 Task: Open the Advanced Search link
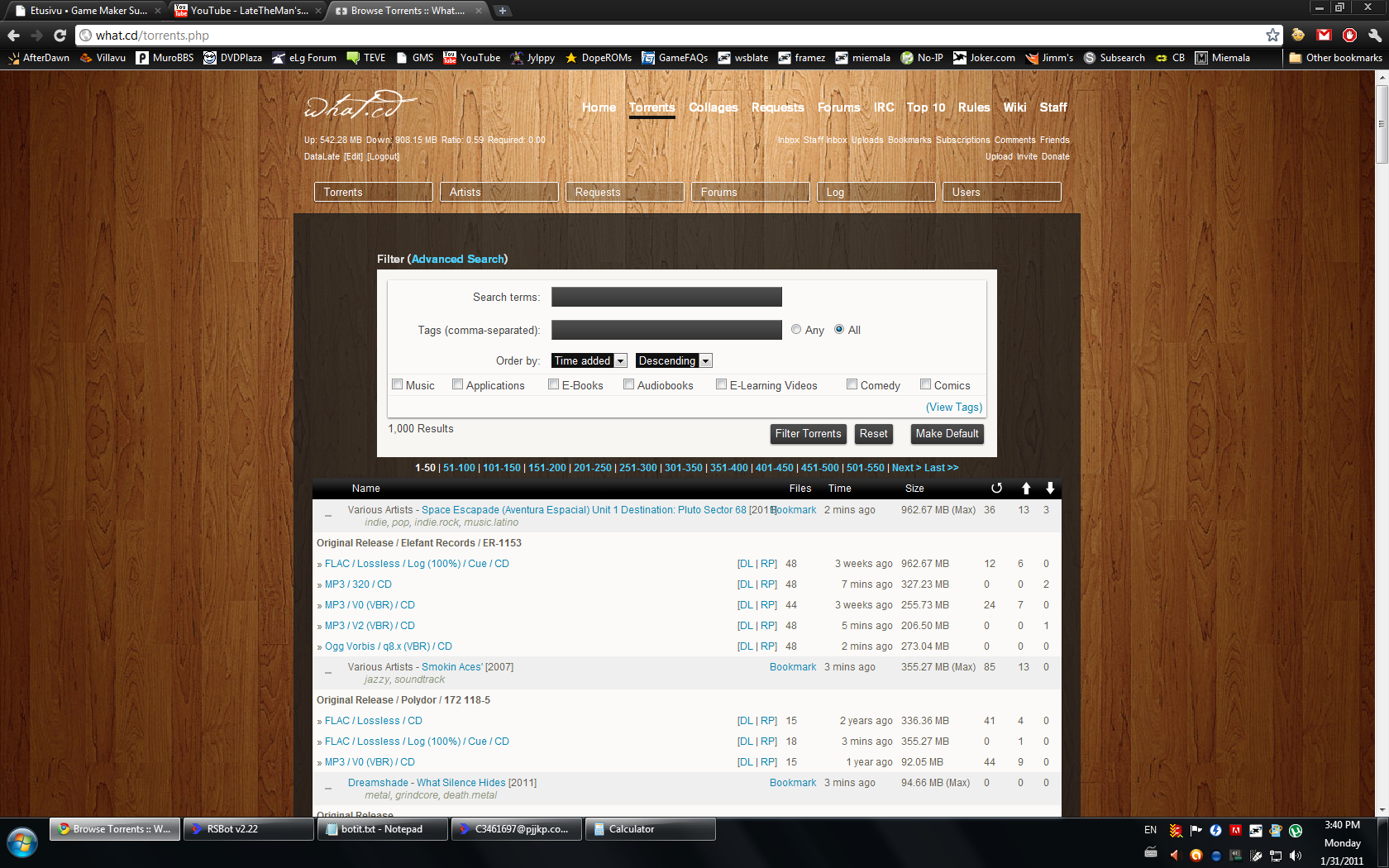click(x=458, y=259)
